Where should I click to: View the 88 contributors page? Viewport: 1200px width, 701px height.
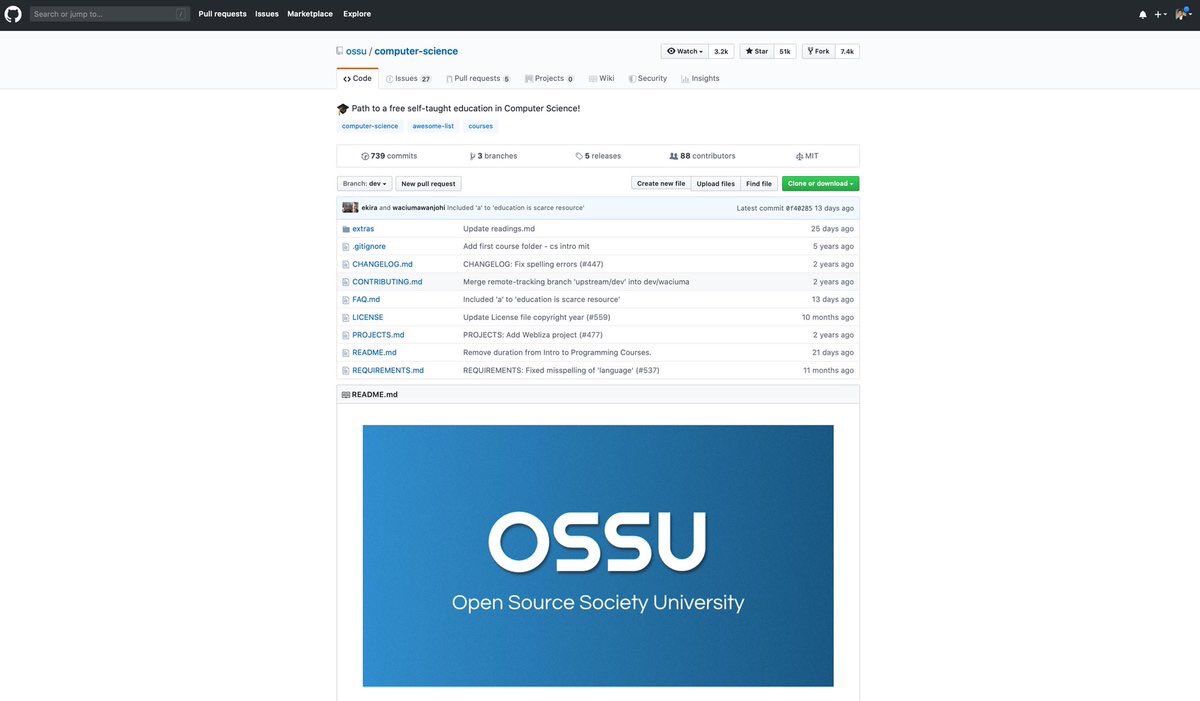coord(702,156)
